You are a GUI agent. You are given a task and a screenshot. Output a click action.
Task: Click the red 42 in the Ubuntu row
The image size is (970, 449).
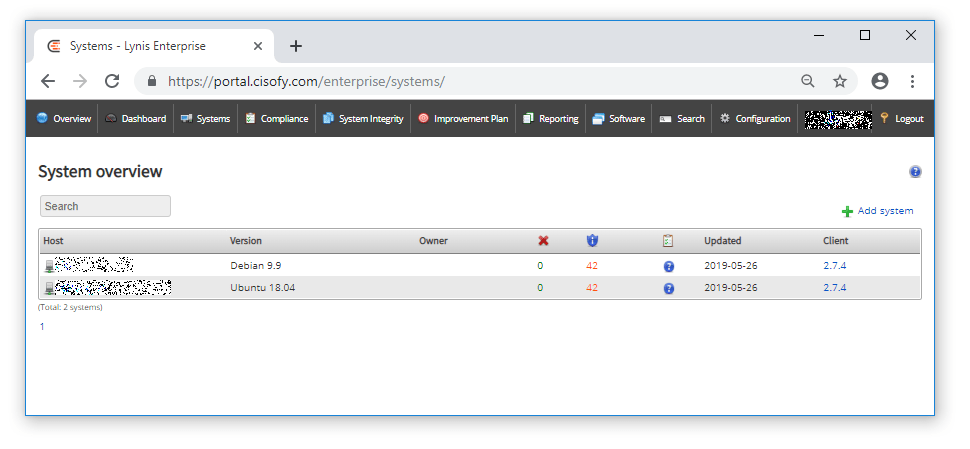pos(592,288)
